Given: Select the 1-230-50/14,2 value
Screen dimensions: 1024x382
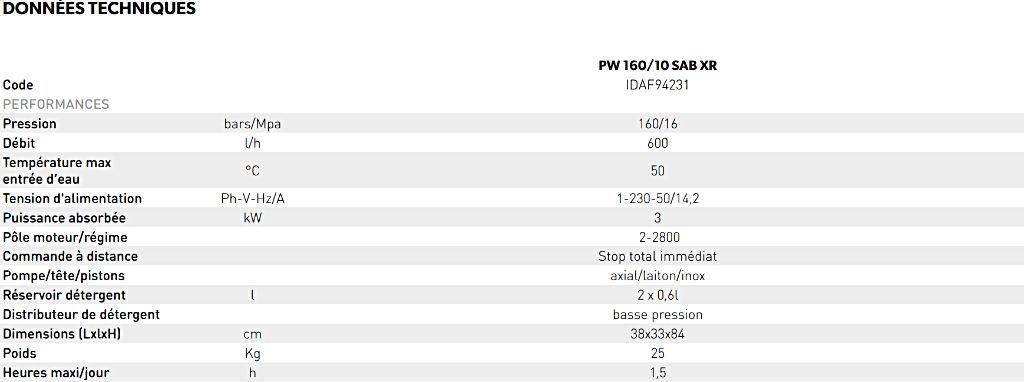Looking at the screenshot, I should pyautogui.click(x=658, y=199).
